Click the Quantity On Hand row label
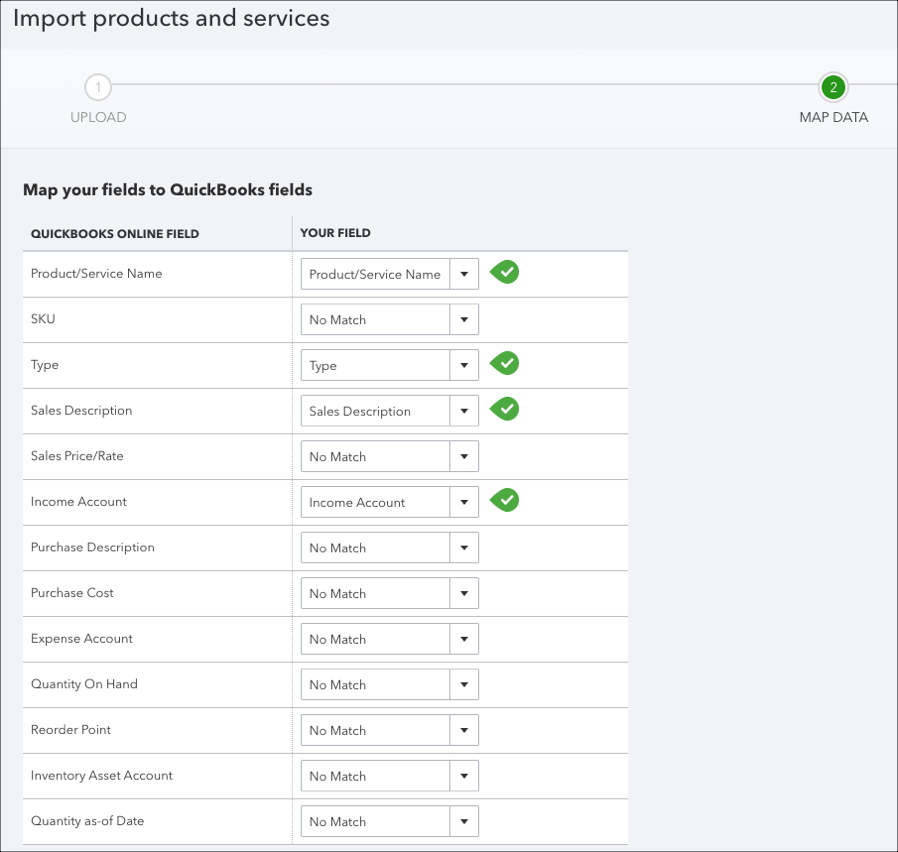Viewport: 898px width, 852px height. coord(84,684)
